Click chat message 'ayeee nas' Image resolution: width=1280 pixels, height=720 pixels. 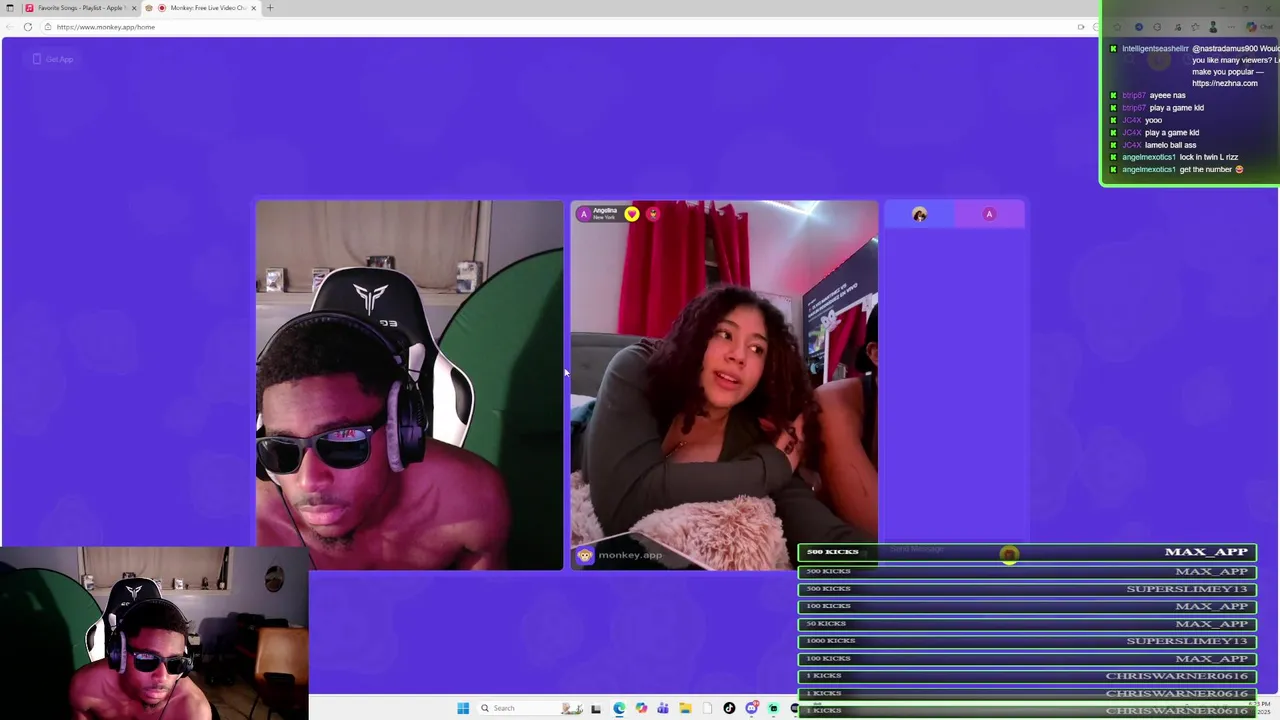click(x=1167, y=95)
